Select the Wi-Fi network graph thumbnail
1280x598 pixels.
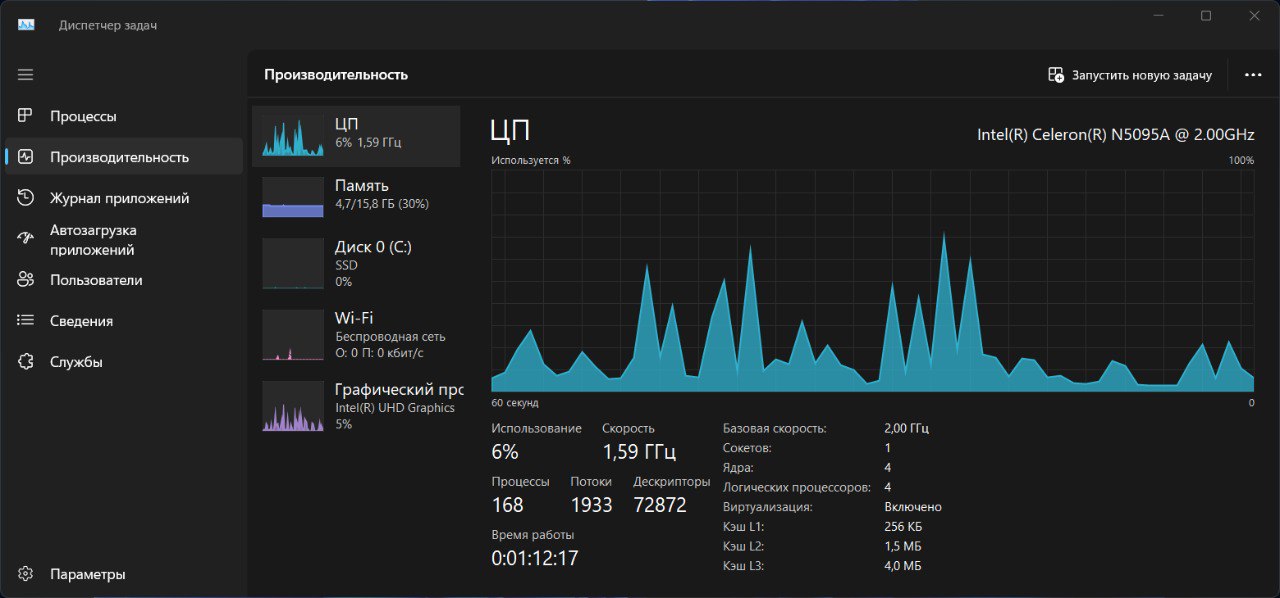pos(293,335)
